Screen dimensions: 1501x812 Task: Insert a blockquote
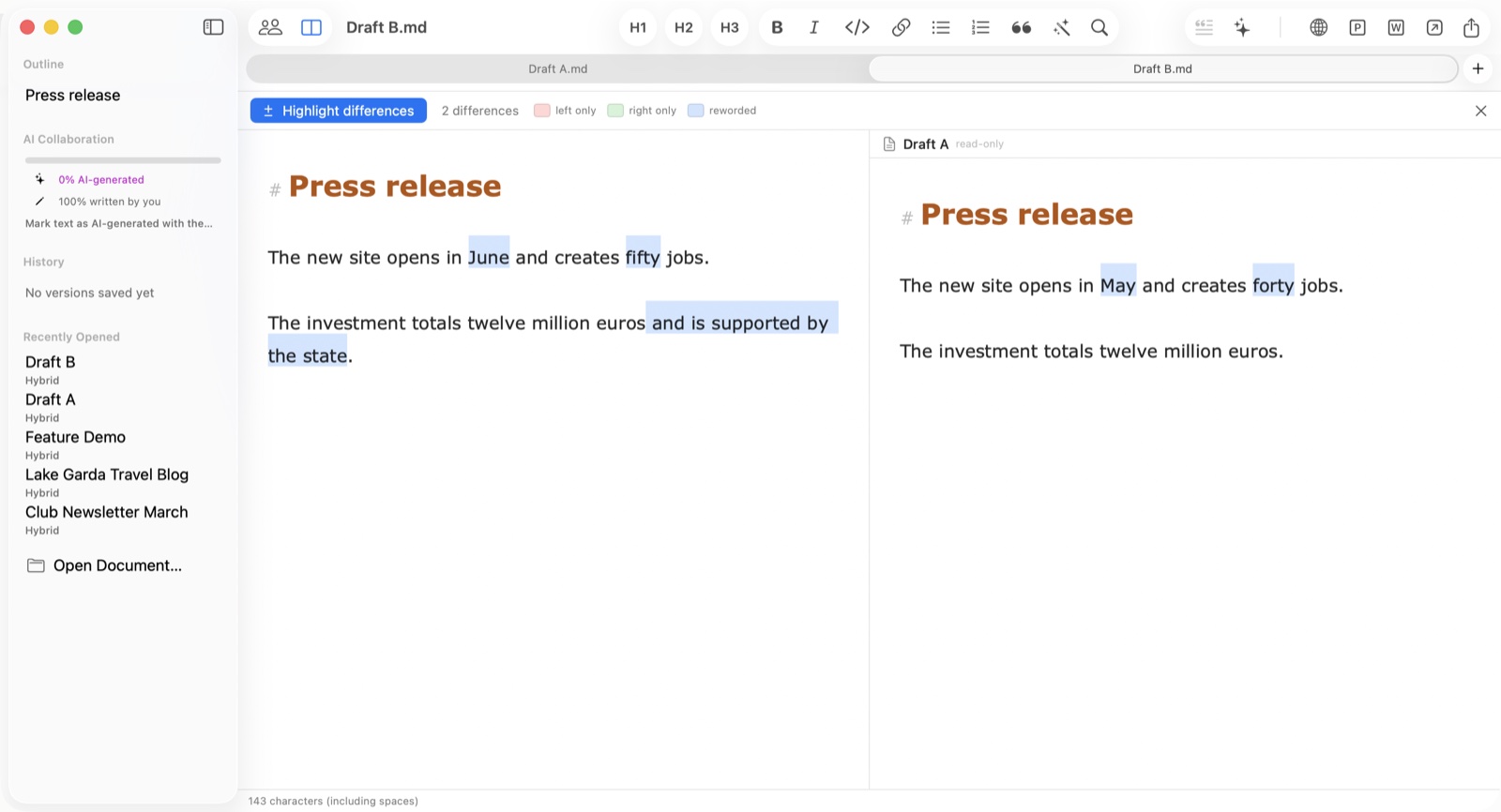[1022, 27]
